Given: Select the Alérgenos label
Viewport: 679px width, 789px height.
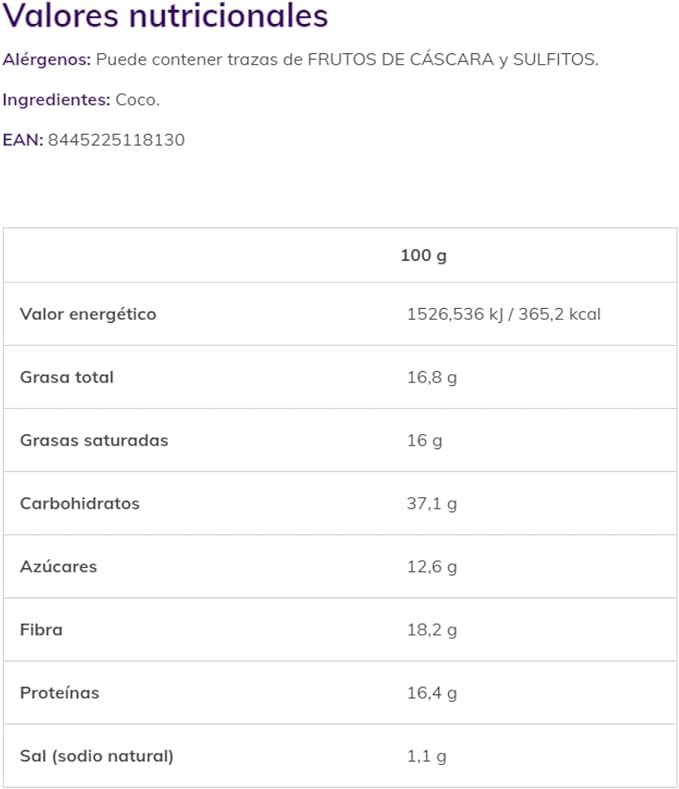Looking at the screenshot, I should [46, 59].
